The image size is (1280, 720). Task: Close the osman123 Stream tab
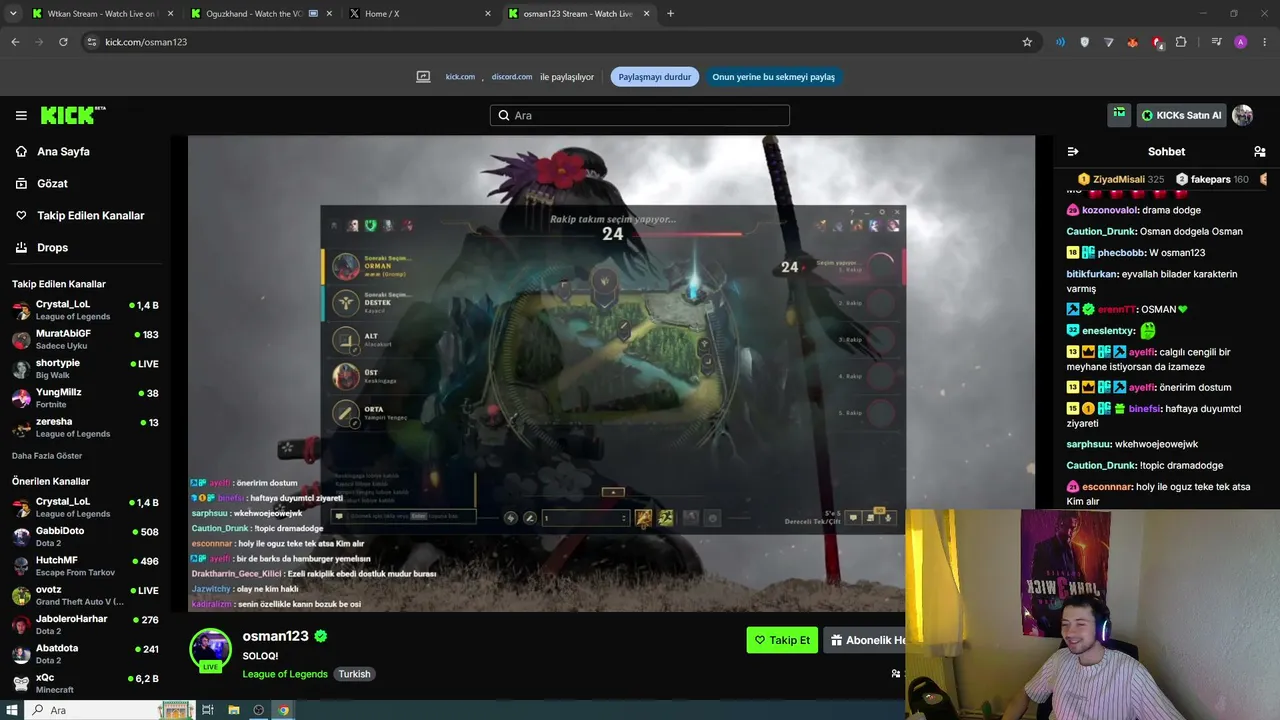click(x=647, y=14)
